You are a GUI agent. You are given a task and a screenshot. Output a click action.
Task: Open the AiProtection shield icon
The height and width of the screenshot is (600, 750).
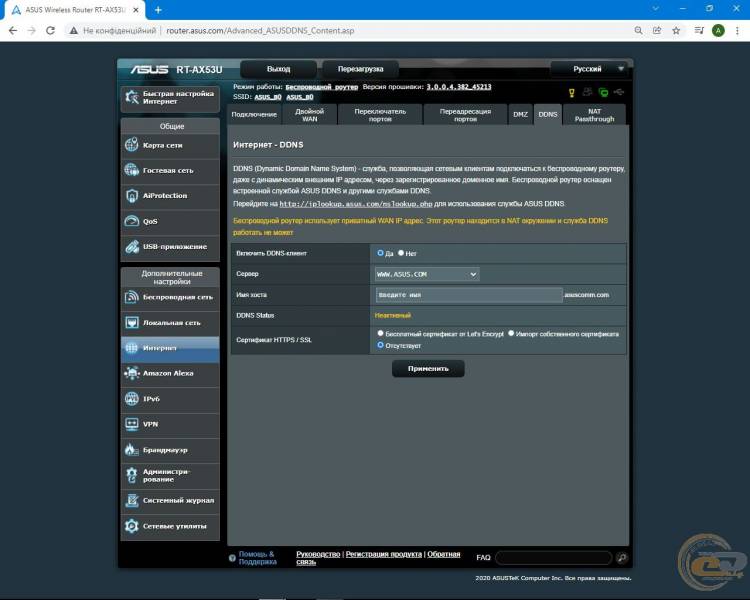[132, 196]
